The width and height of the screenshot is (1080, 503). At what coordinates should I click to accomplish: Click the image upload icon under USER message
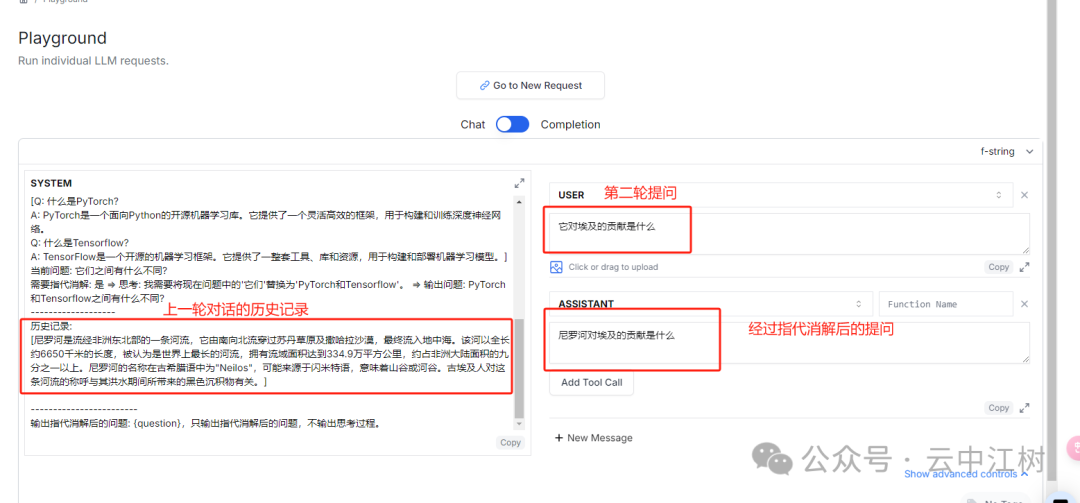[557, 267]
